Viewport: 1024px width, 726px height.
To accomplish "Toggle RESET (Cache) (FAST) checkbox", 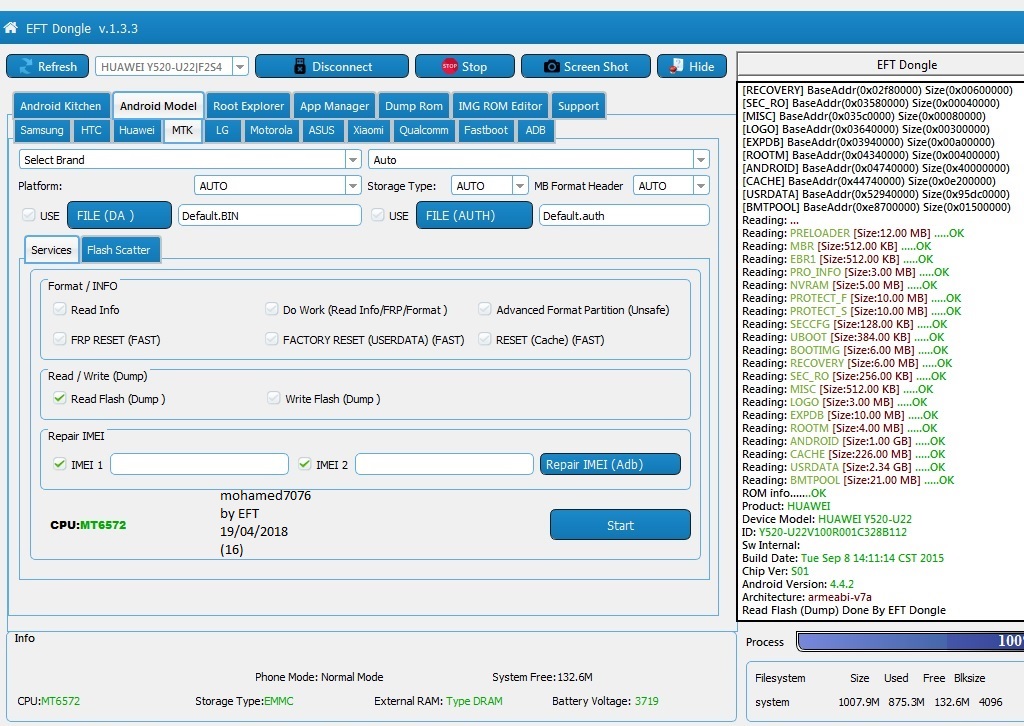I will pyautogui.click(x=485, y=339).
